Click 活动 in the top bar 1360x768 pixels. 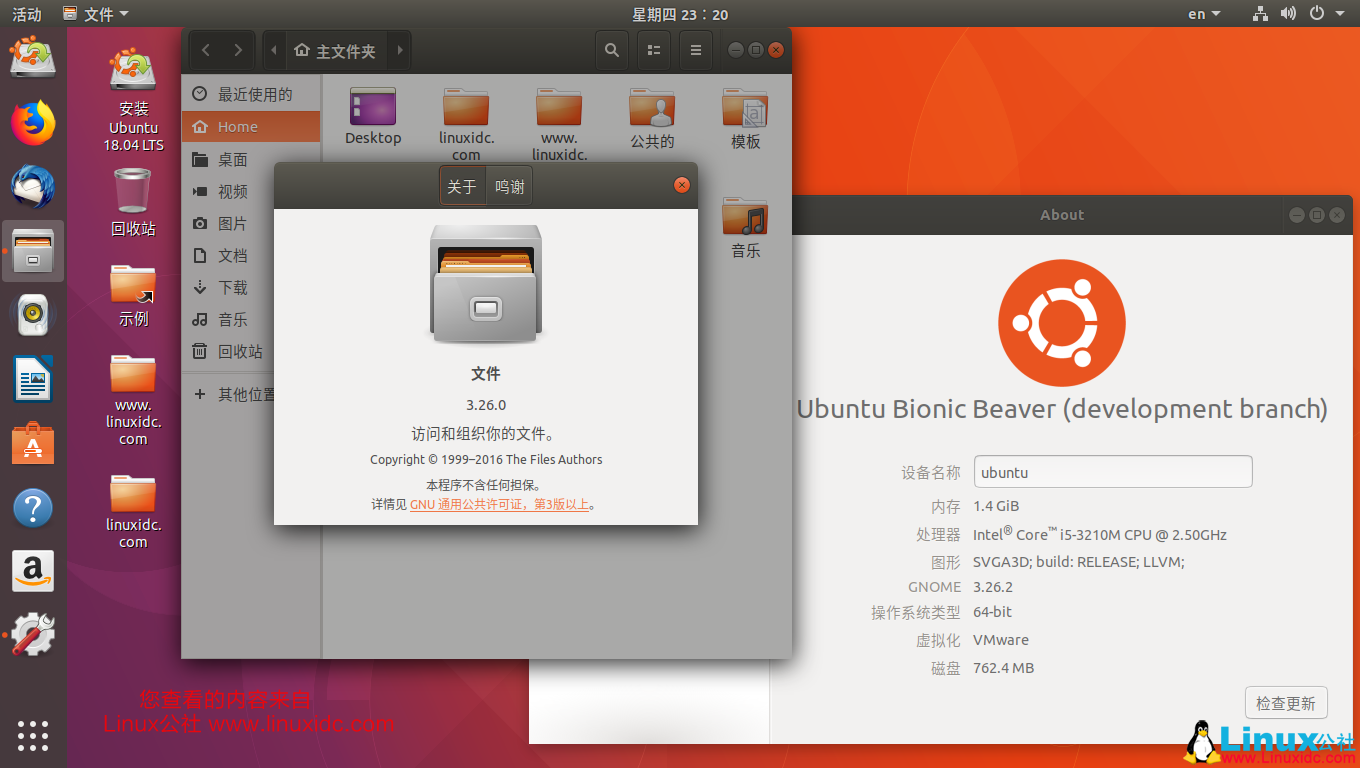(x=27, y=14)
